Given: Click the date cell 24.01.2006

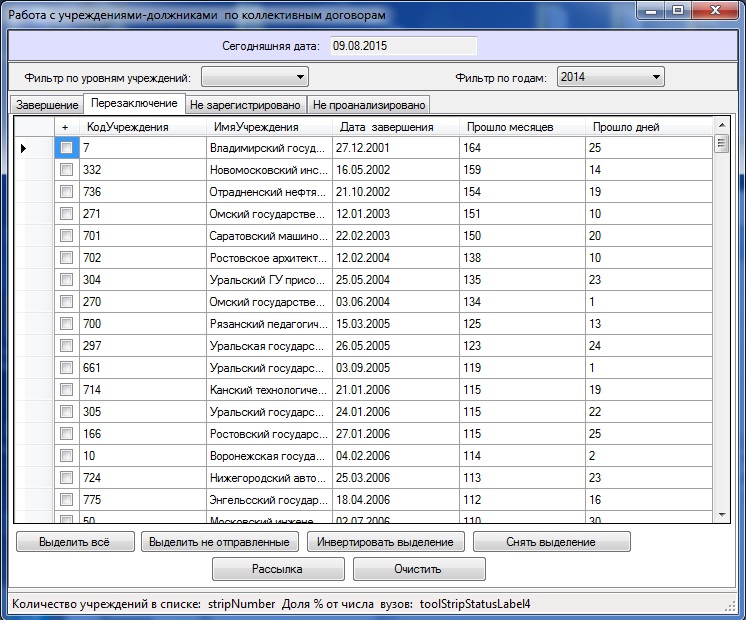Looking at the screenshot, I should pos(396,412).
